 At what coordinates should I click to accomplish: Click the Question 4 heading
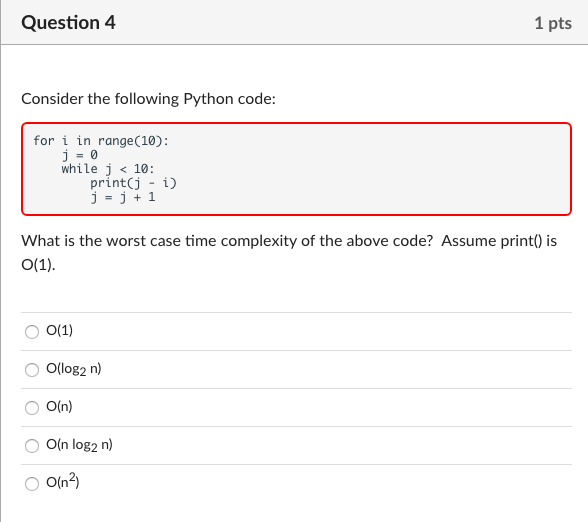(x=68, y=22)
